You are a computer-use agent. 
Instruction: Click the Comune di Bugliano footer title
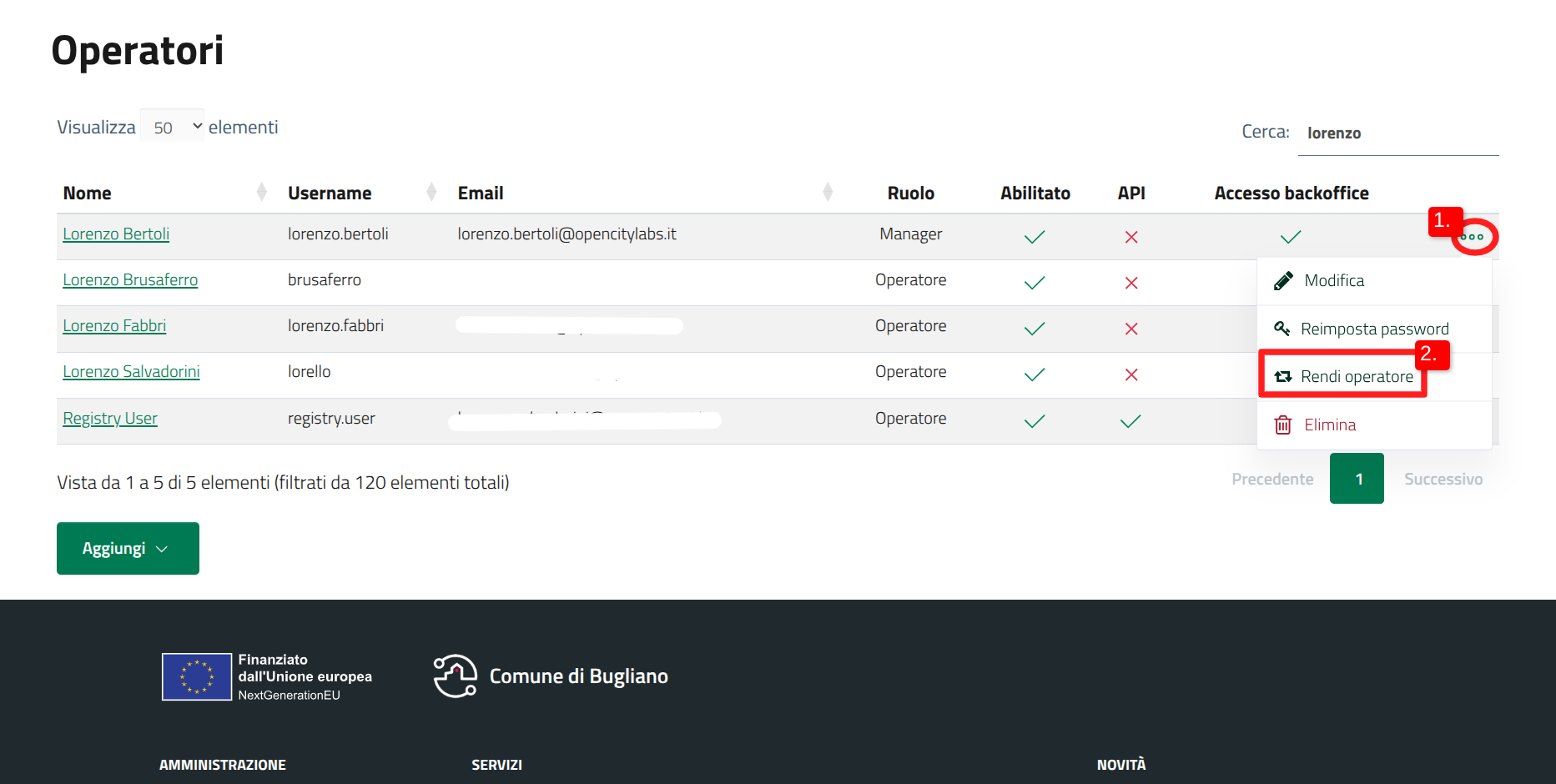click(578, 676)
